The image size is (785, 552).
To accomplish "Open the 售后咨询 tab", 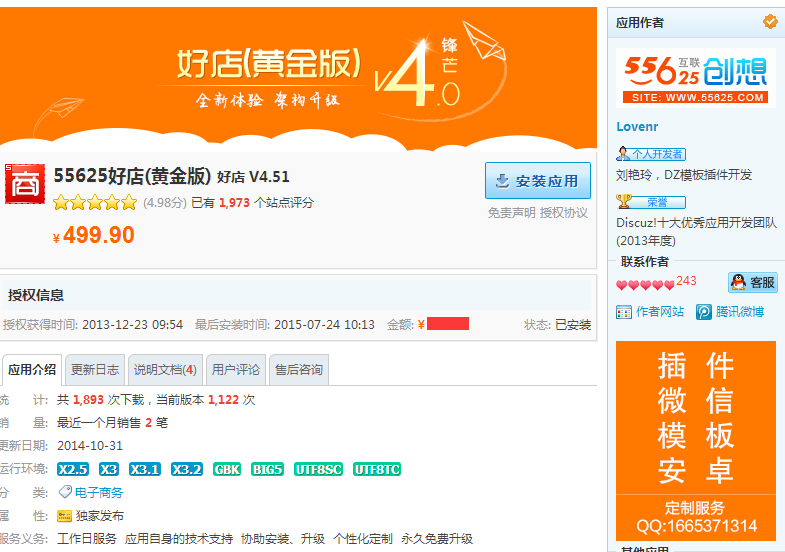I will tap(299, 370).
